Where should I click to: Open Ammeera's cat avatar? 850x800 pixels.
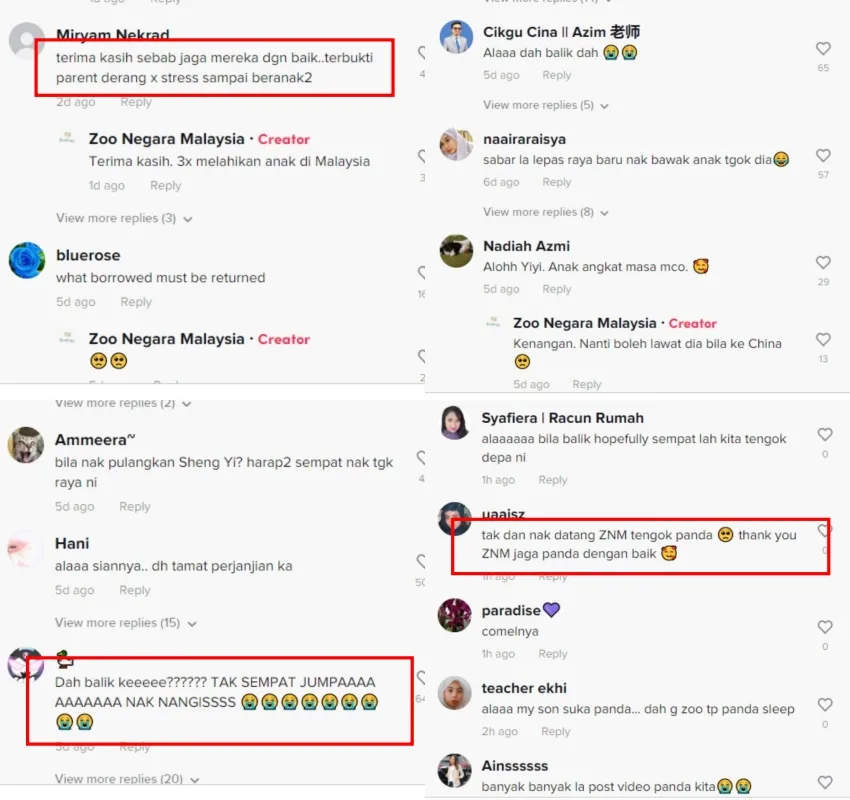coord(25,445)
